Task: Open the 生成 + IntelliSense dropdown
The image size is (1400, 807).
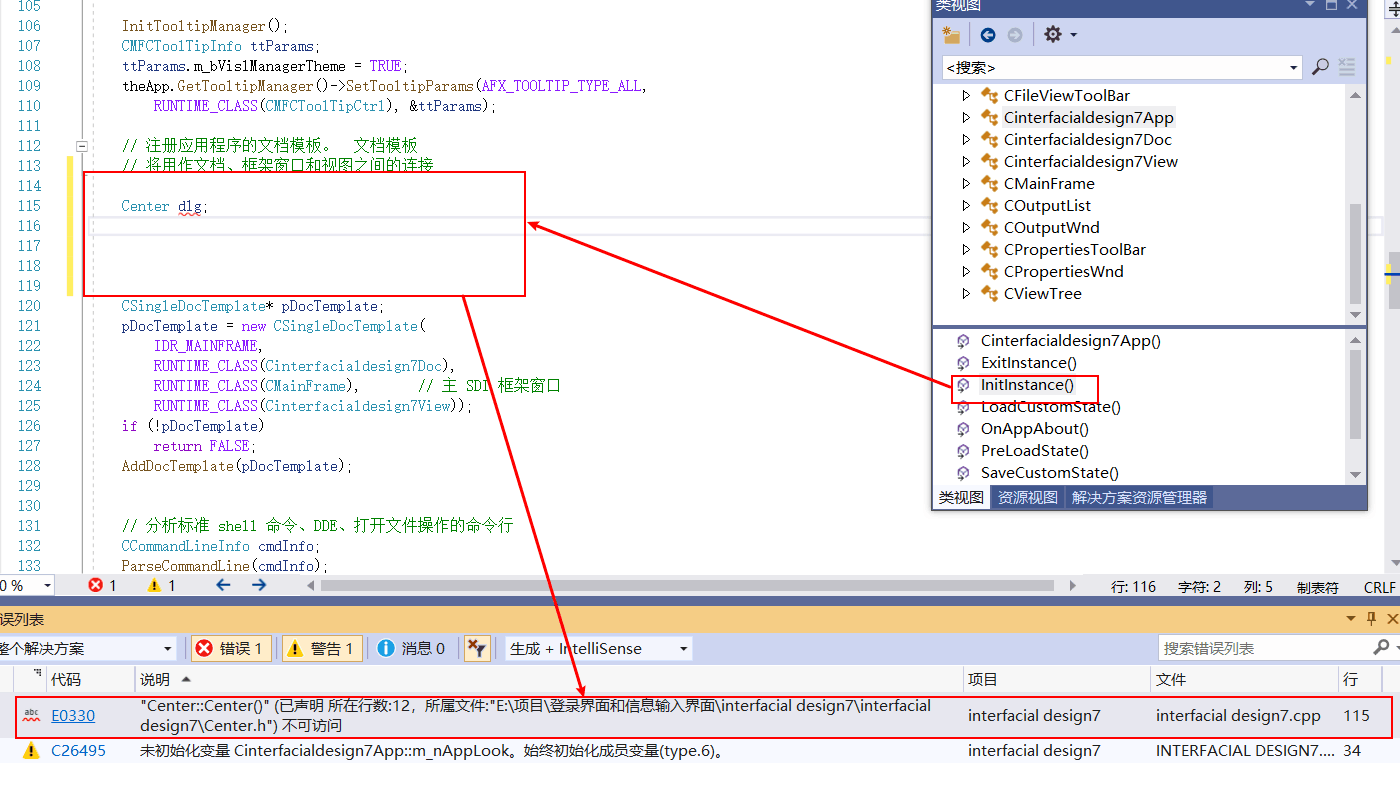Action: 684,649
